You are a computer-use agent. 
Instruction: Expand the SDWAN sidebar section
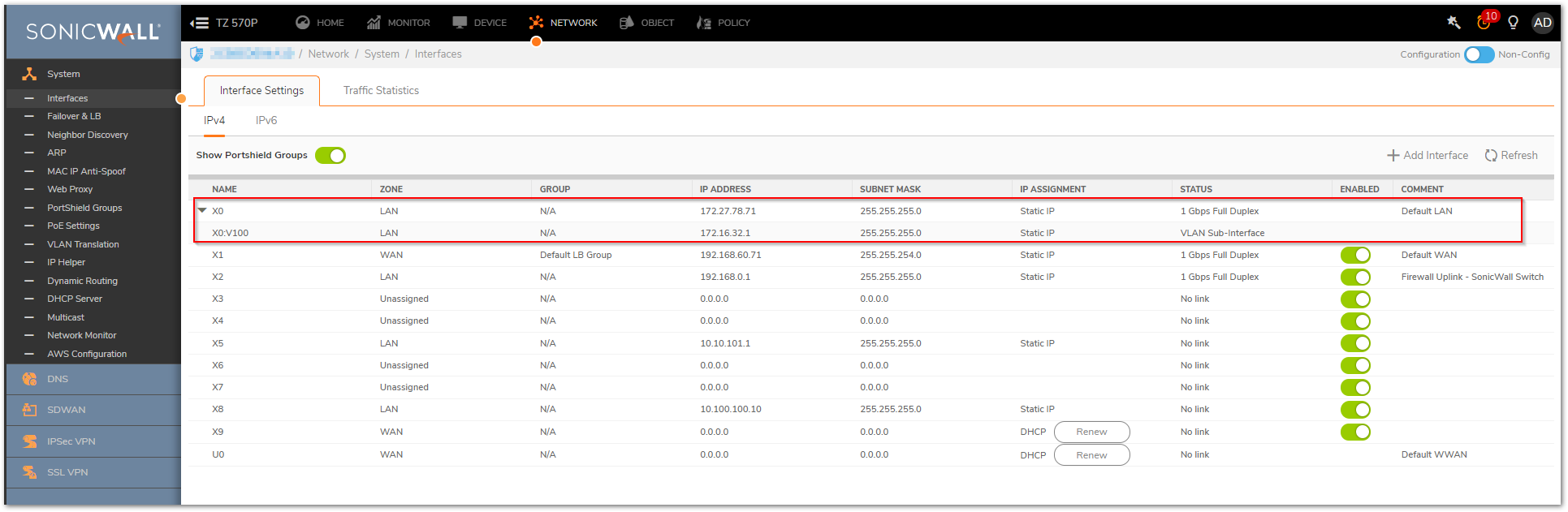(x=93, y=410)
